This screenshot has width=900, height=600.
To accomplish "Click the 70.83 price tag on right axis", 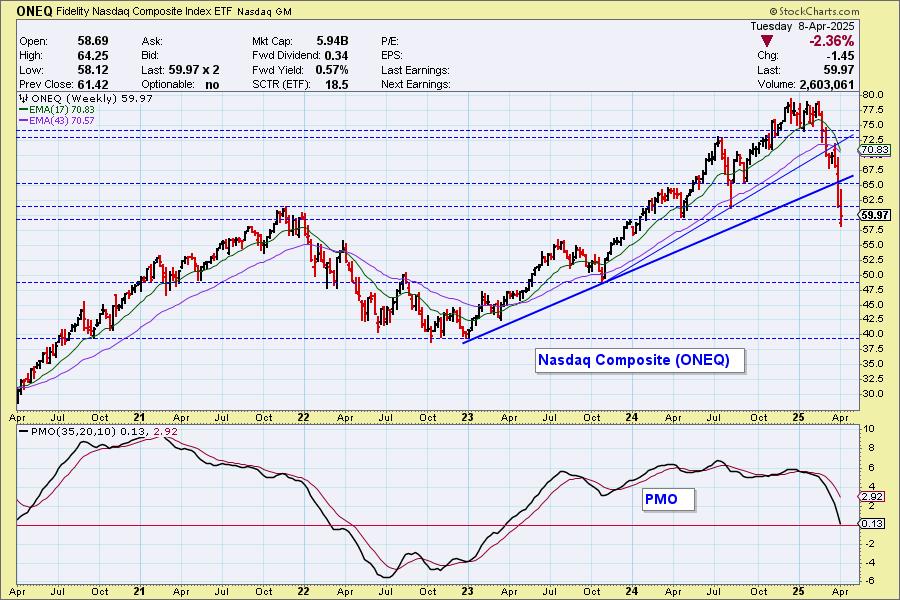I will [875, 150].
